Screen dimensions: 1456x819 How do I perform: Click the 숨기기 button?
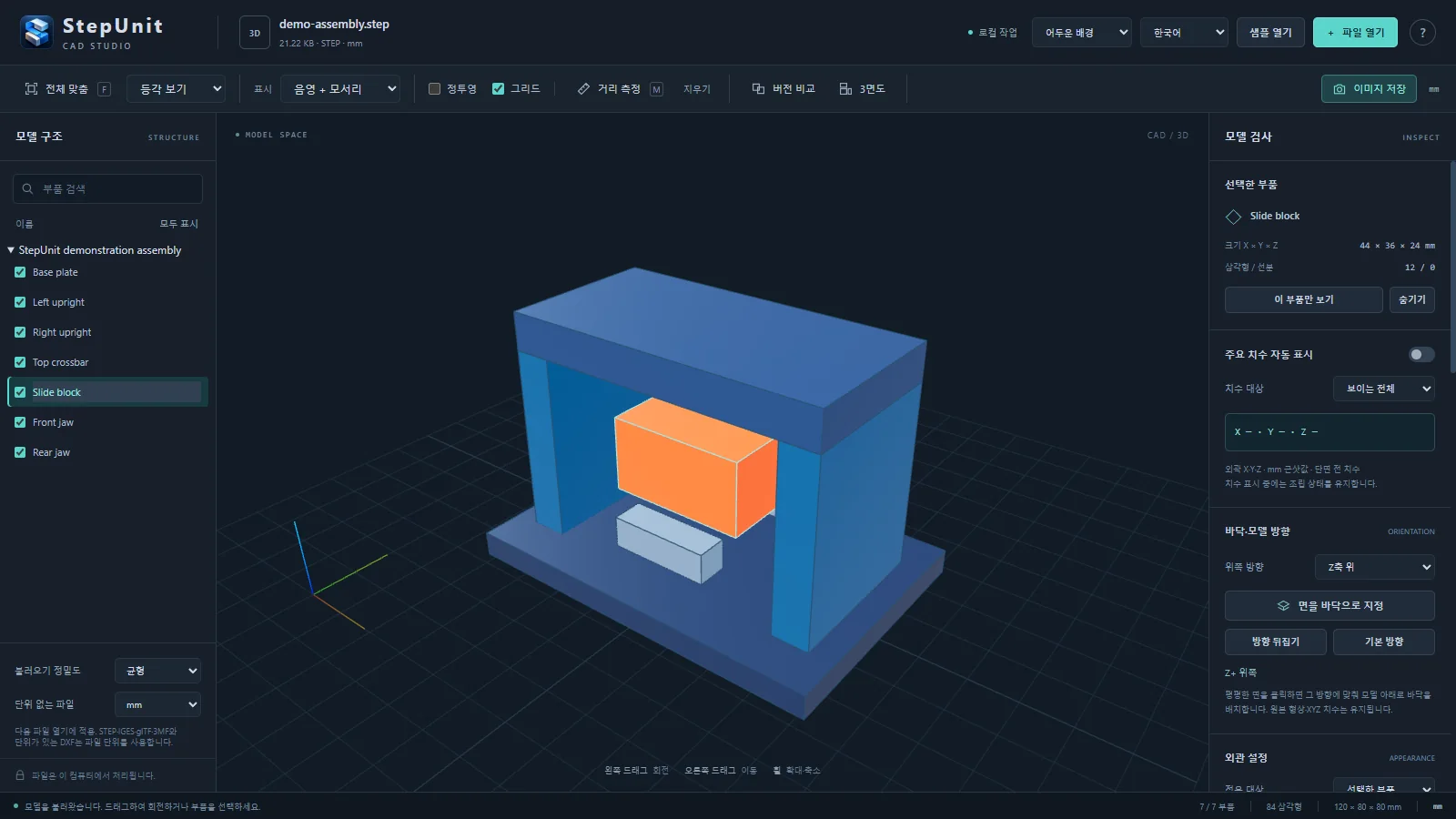pos(1412,299)
